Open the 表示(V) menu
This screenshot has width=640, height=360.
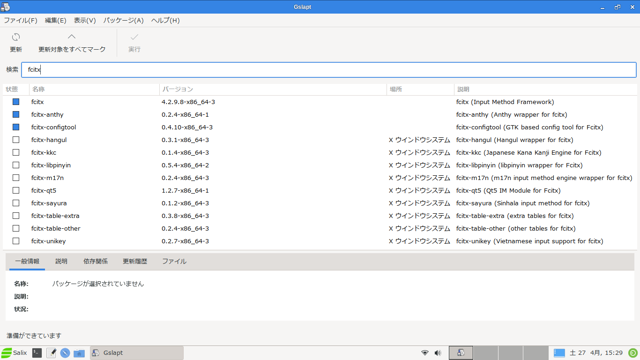click(x=85, y=20)
